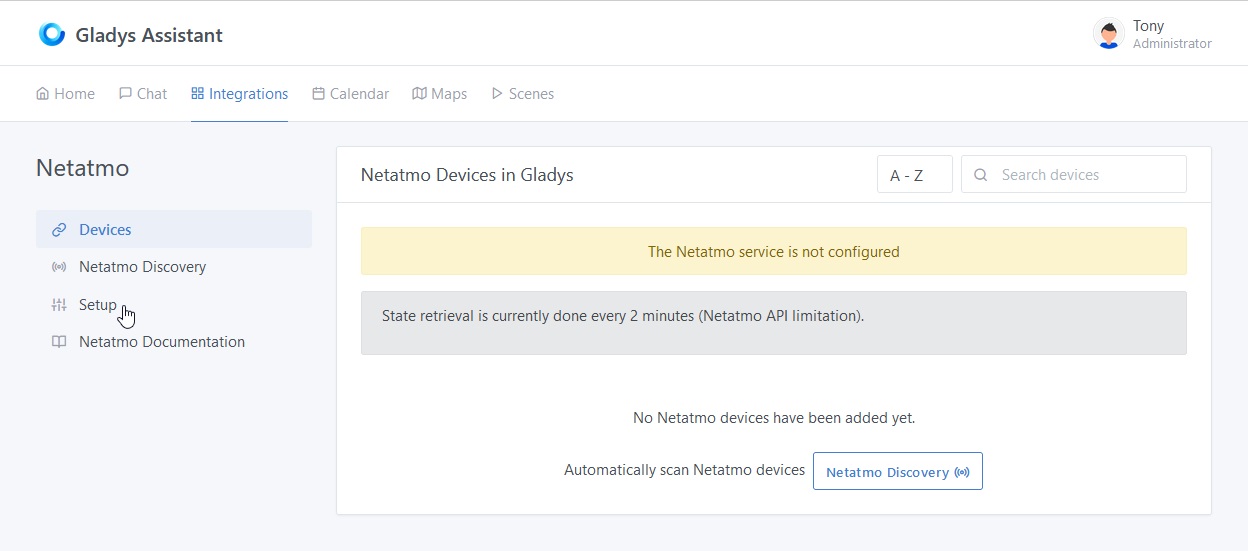This screenshot has height=551, width=1248.
Task: Open the Maps tab
Action: 440,94
